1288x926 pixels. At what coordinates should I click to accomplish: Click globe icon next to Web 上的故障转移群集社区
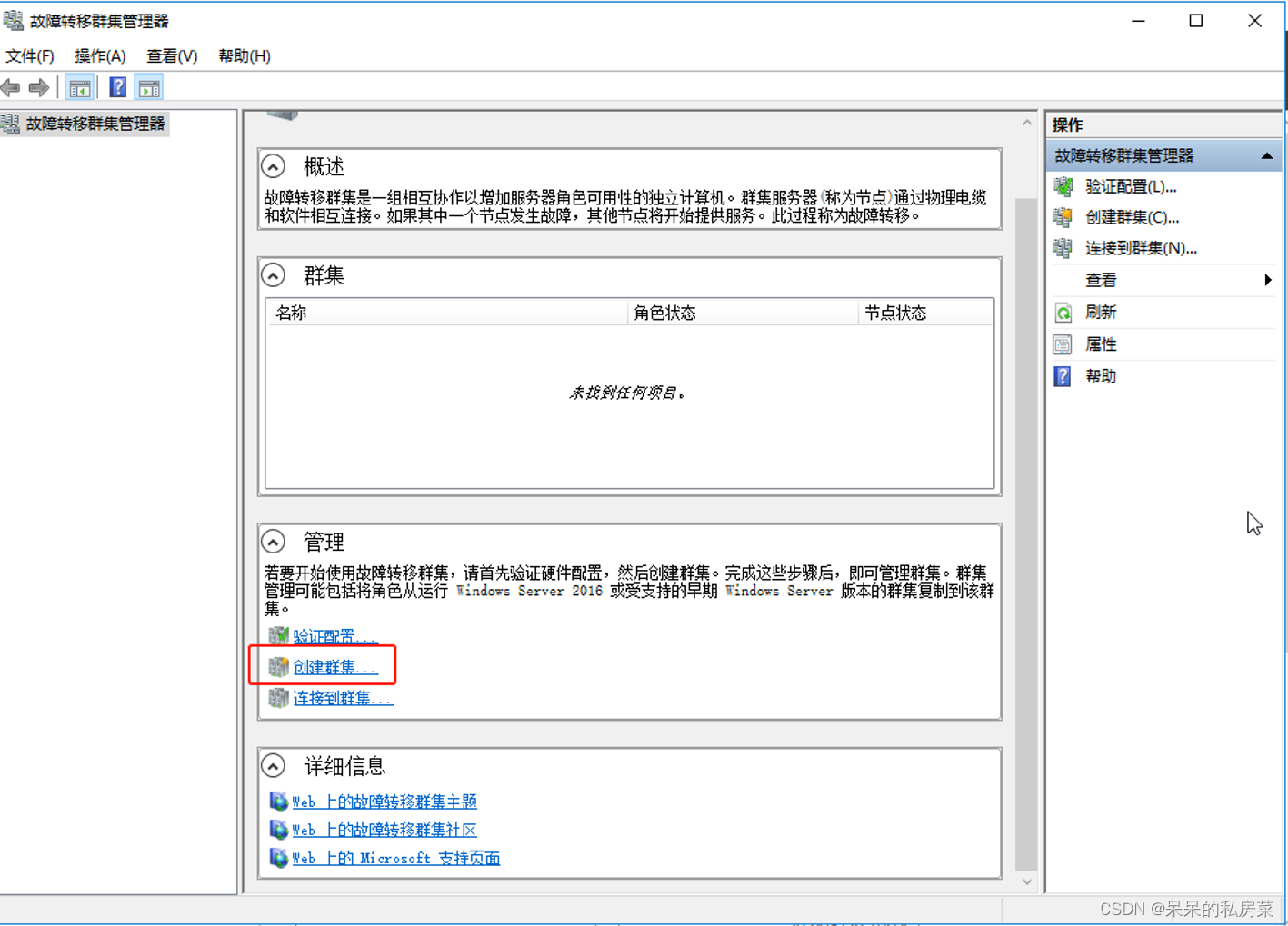[278, 830]
